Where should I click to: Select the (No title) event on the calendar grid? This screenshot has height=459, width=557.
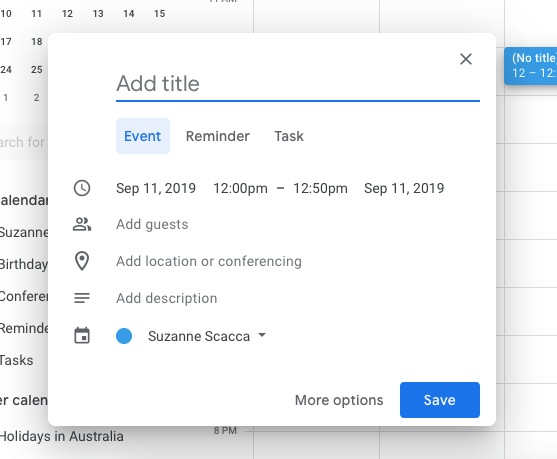point(530,66)
